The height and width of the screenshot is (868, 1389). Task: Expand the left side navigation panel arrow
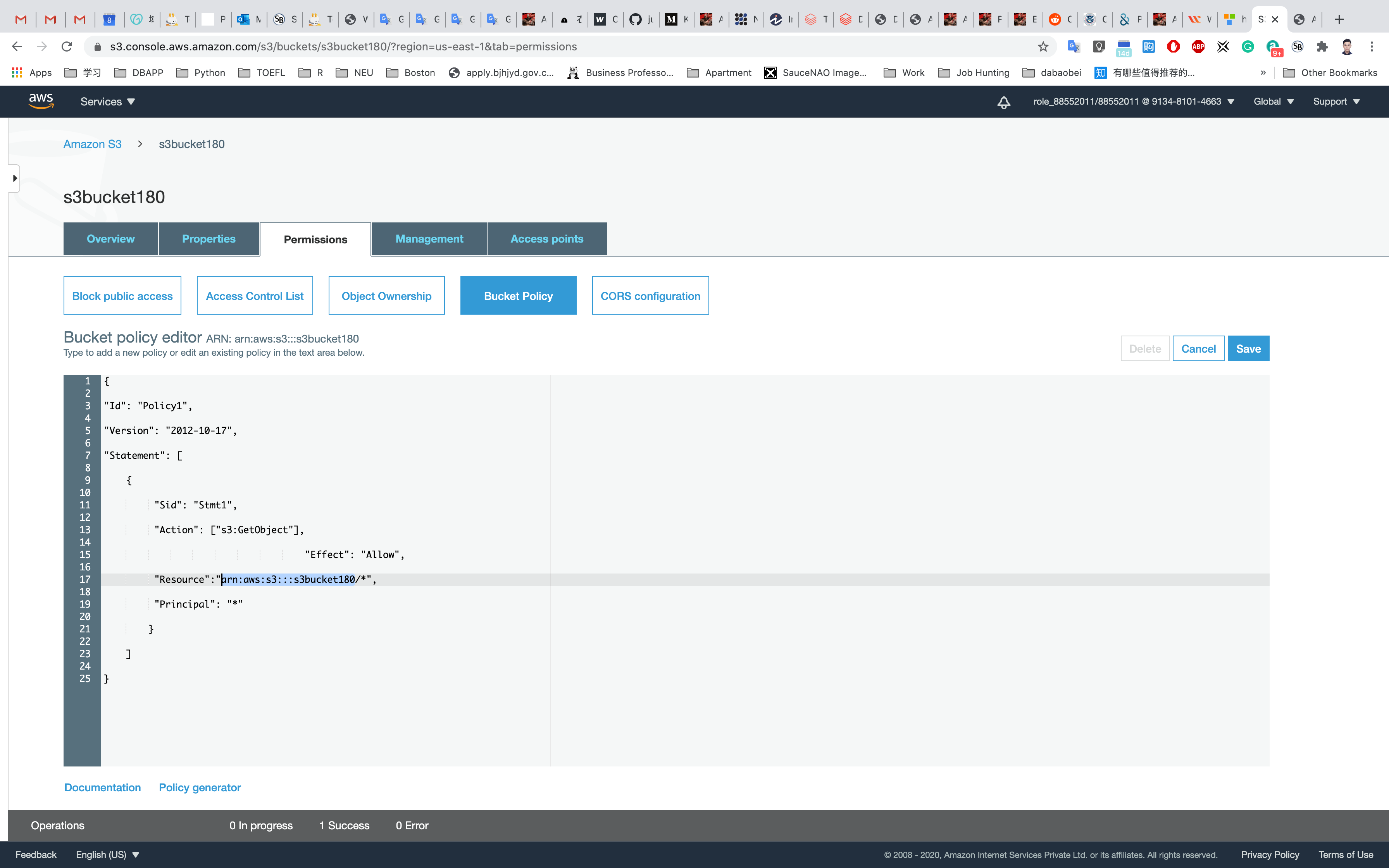(x=14, y=178)
